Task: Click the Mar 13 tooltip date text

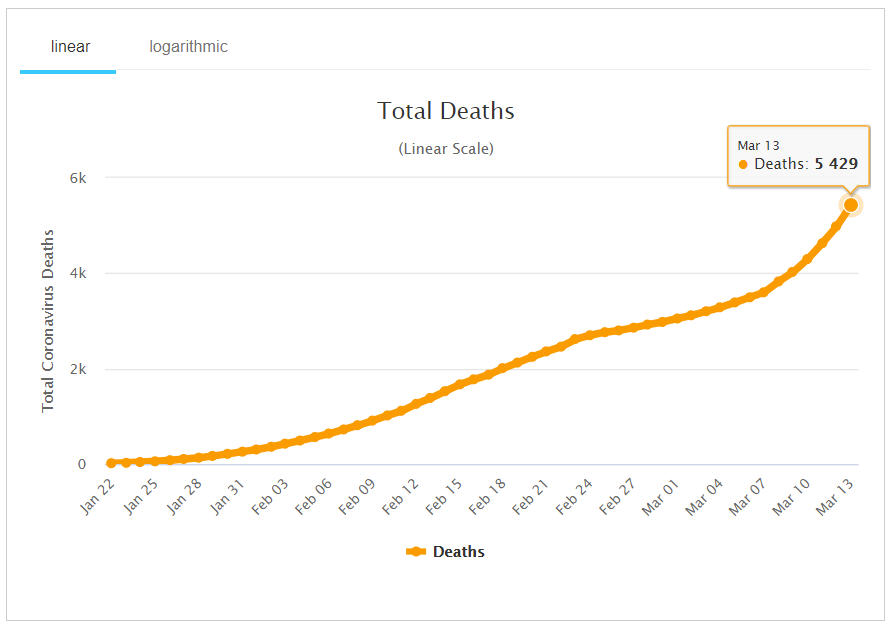Action: [x=757, y=146]
